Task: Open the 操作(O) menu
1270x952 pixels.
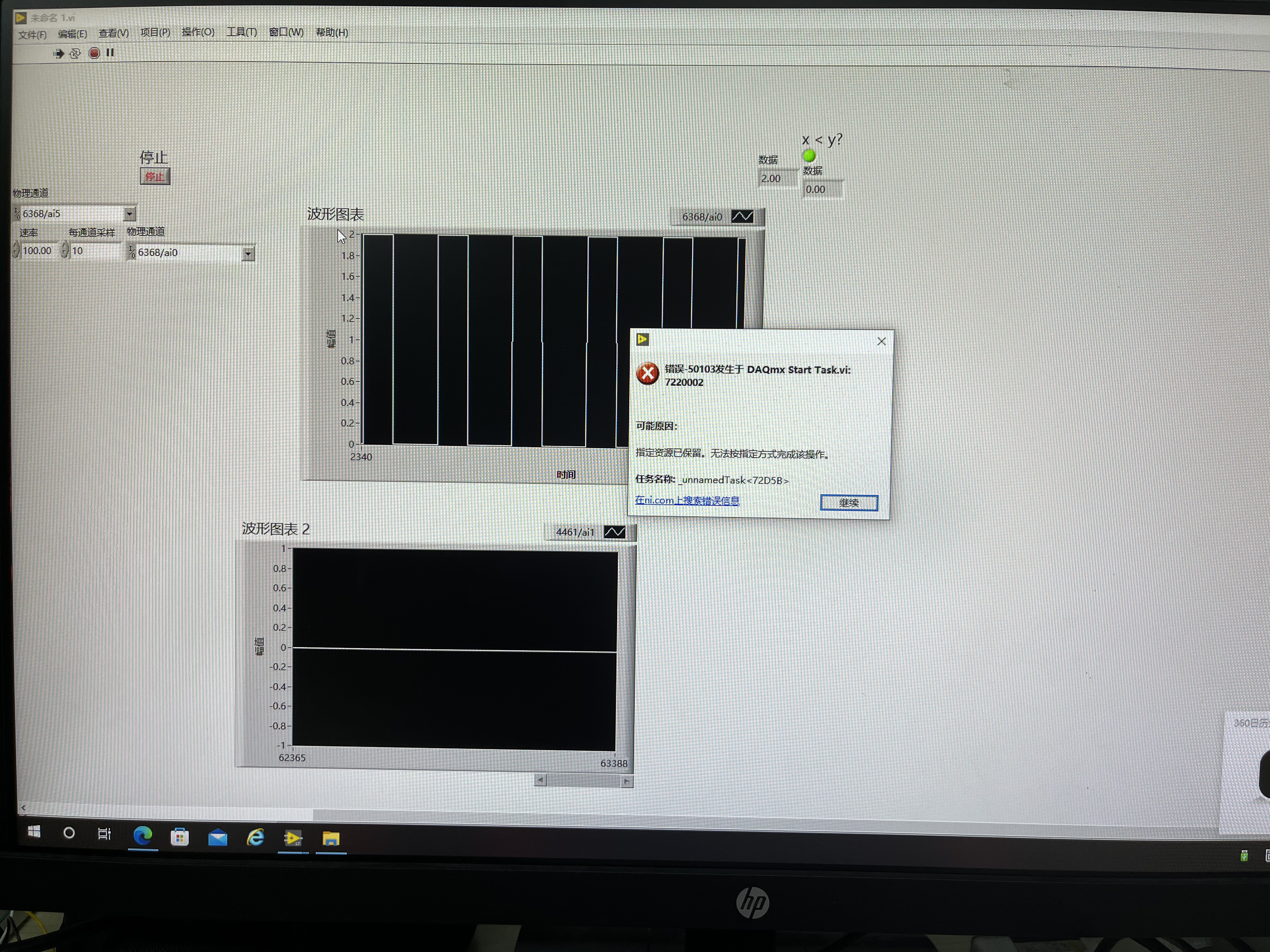Action: [x=198, y=32]
